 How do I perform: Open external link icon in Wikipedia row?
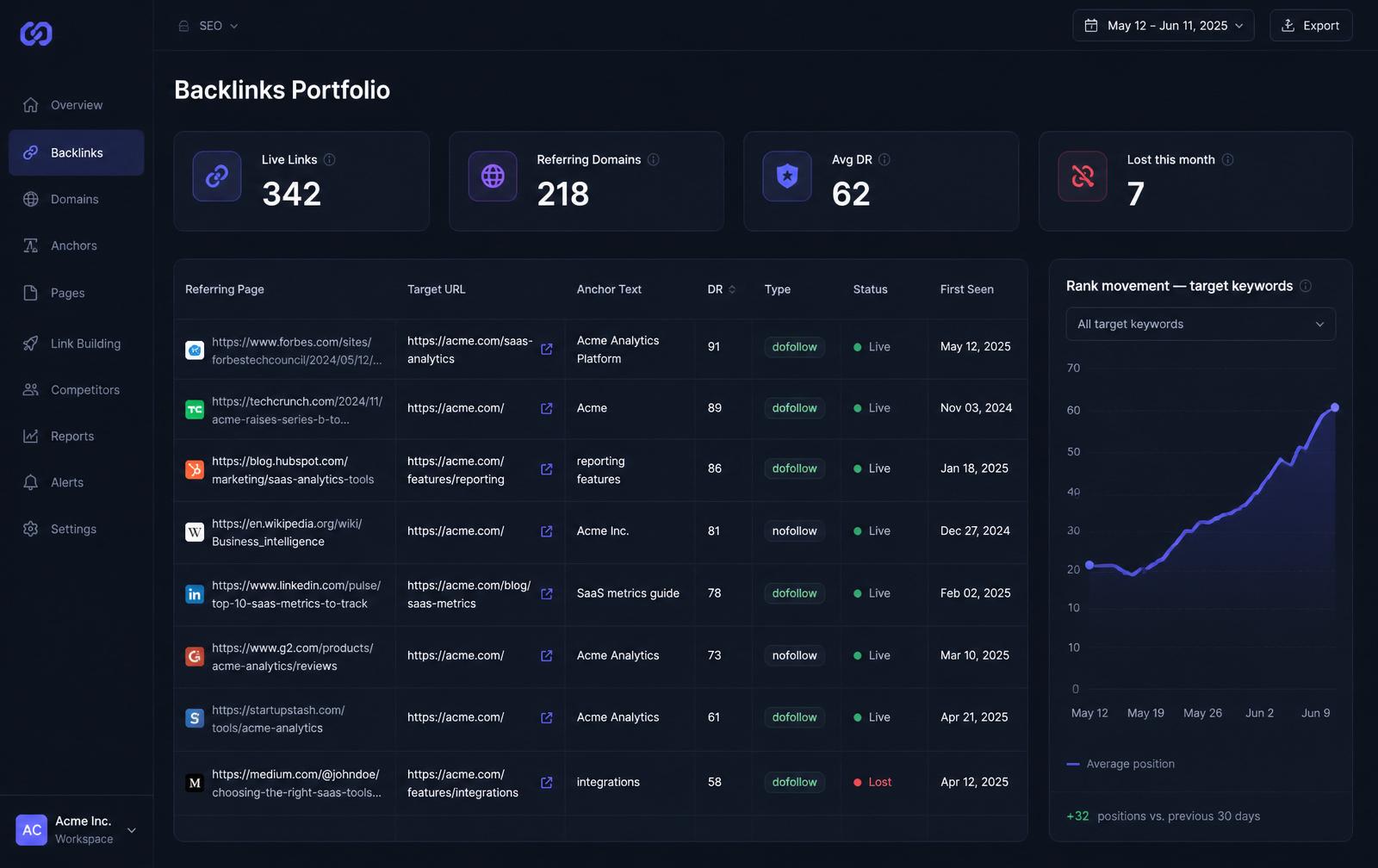546,531
